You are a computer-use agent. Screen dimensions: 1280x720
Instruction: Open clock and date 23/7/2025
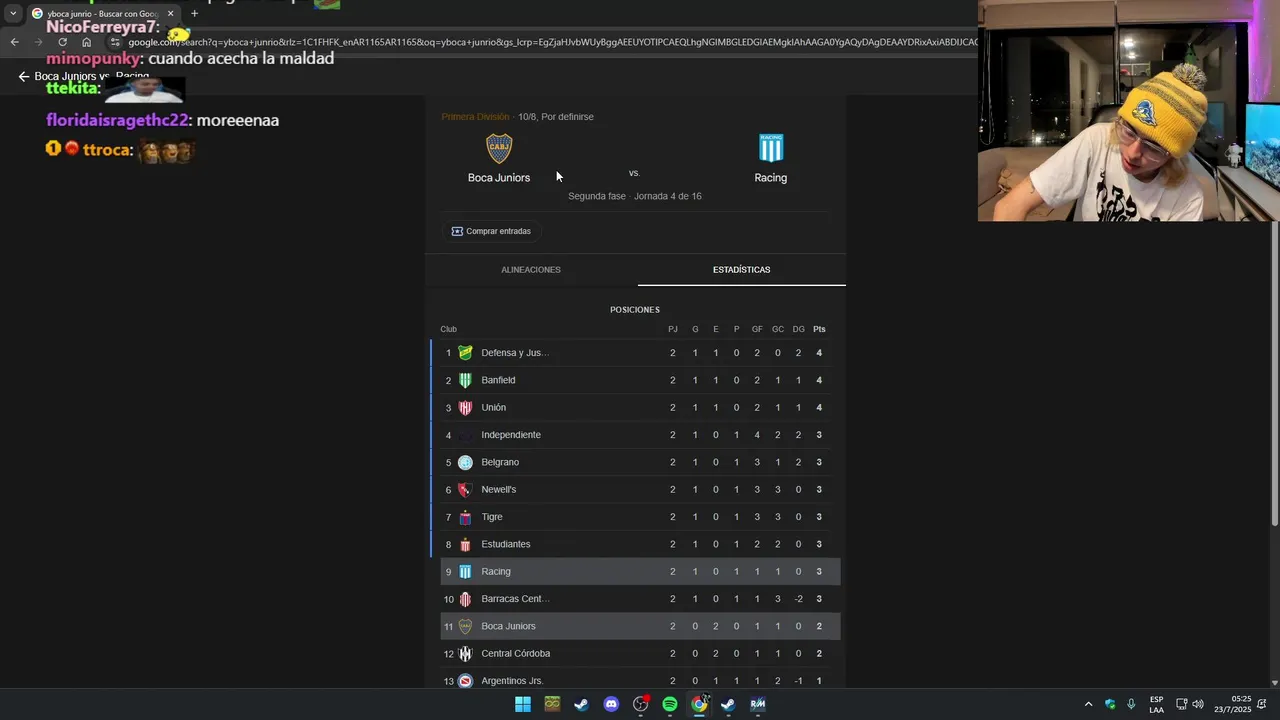point(1232,704)
